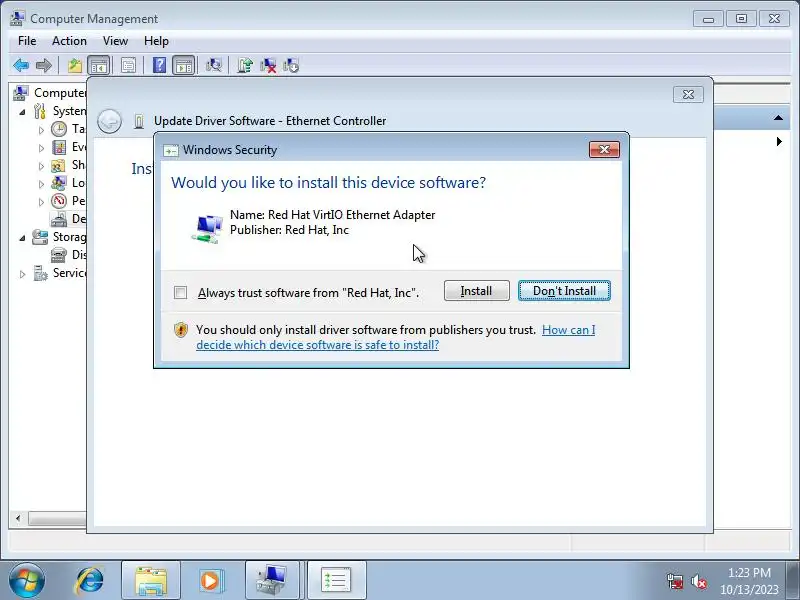
Task: Open the Action menu
Action: 69,41
